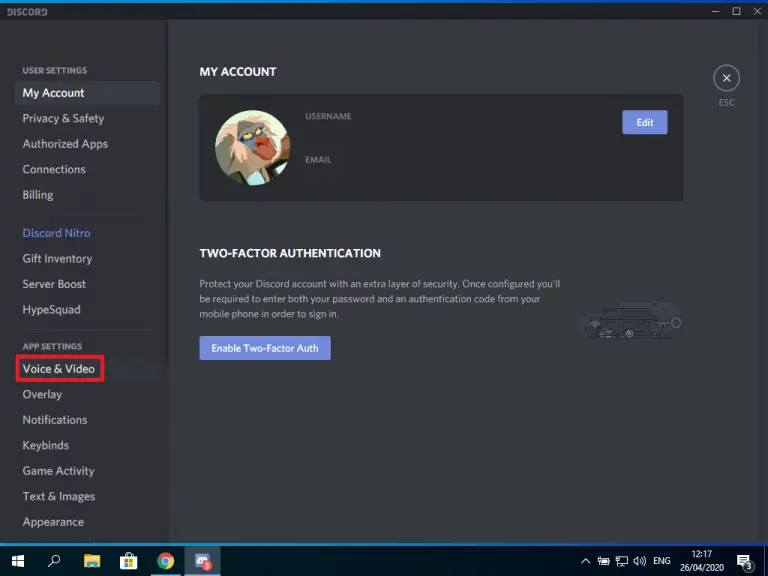Select Server Boost in the sidebar

(54, 284)
